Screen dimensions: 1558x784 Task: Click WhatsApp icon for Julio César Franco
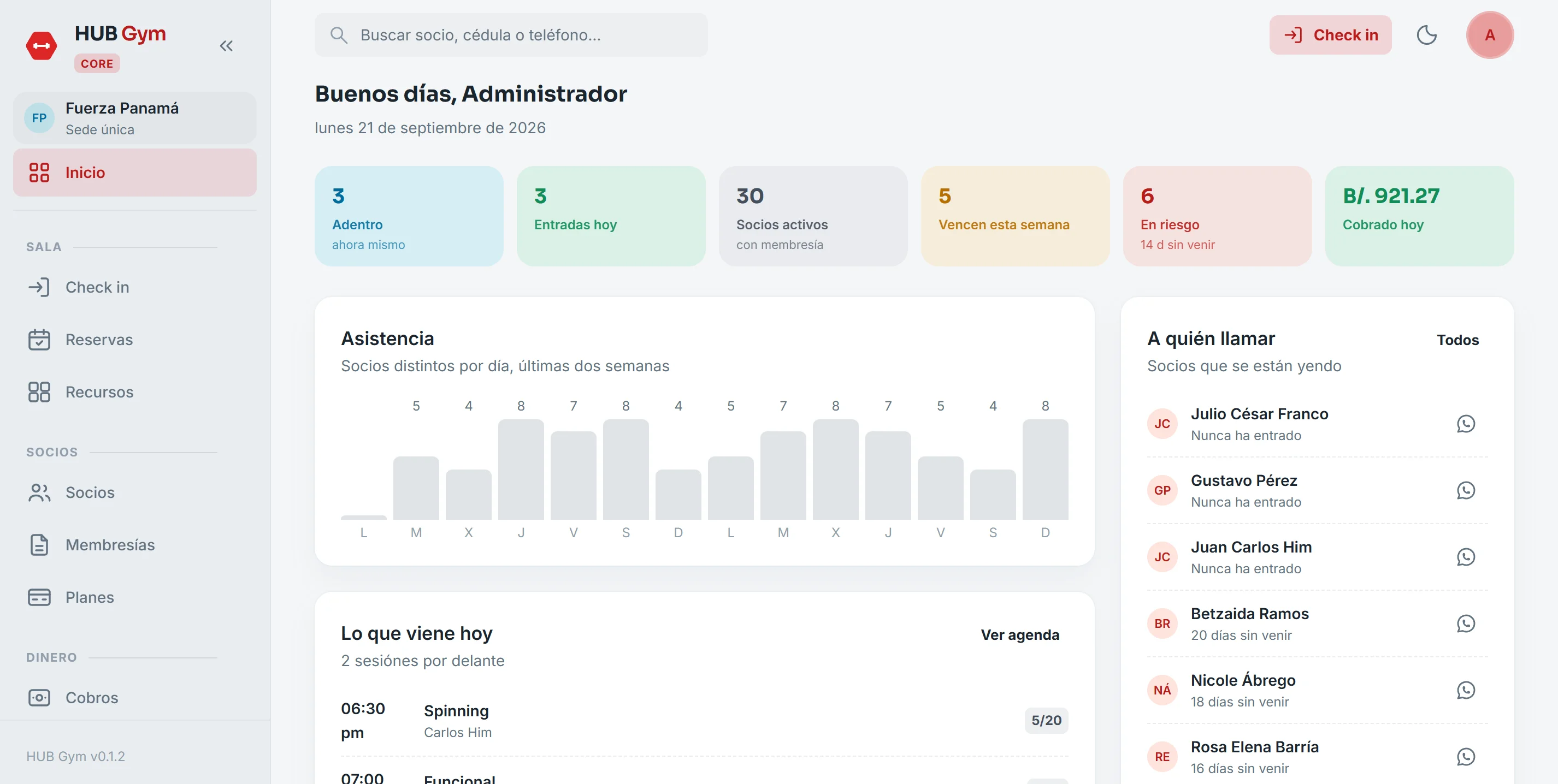[x=1466, y=424]
